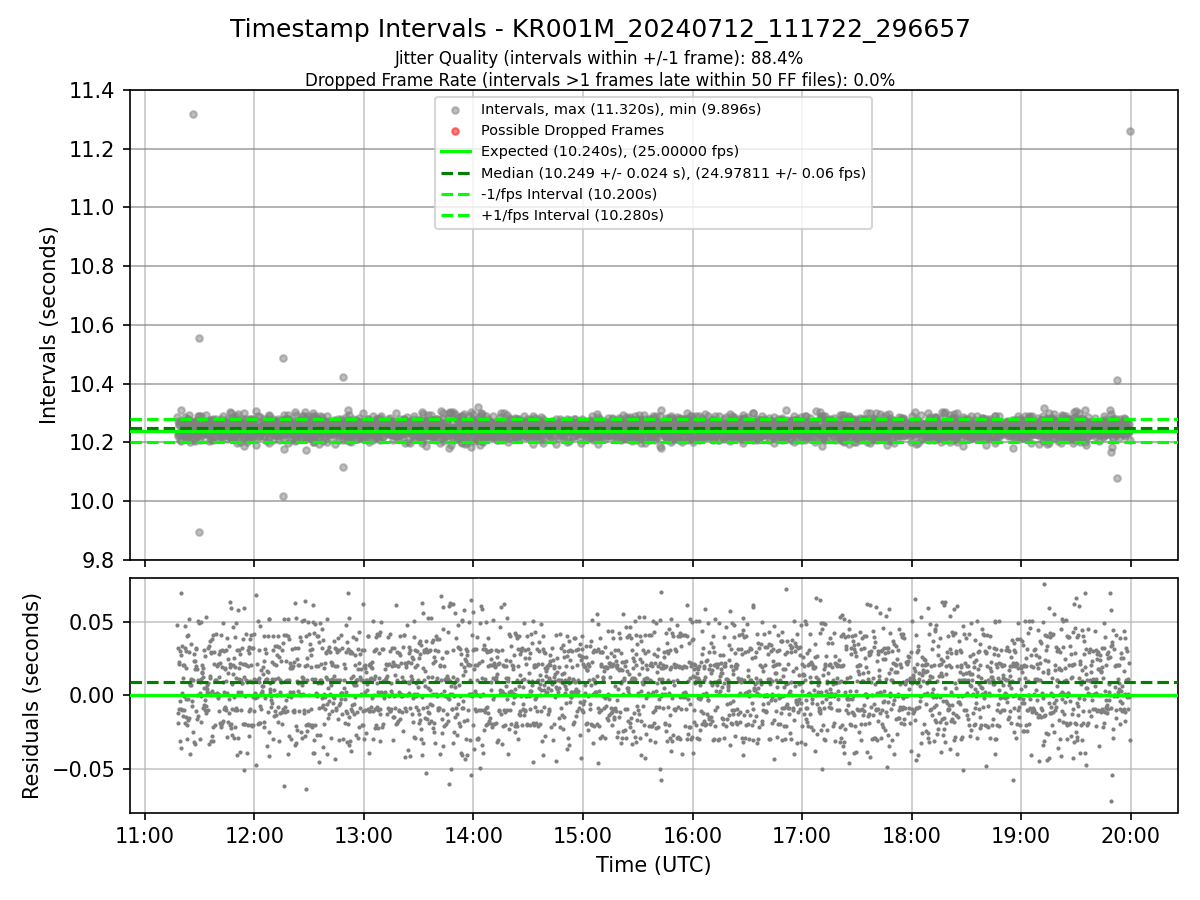This screenshot has height=900, width=1200.
Task: Click legend entry 'Expected (10.240s), (25.00000 fps)'
Action: (610, 151)
